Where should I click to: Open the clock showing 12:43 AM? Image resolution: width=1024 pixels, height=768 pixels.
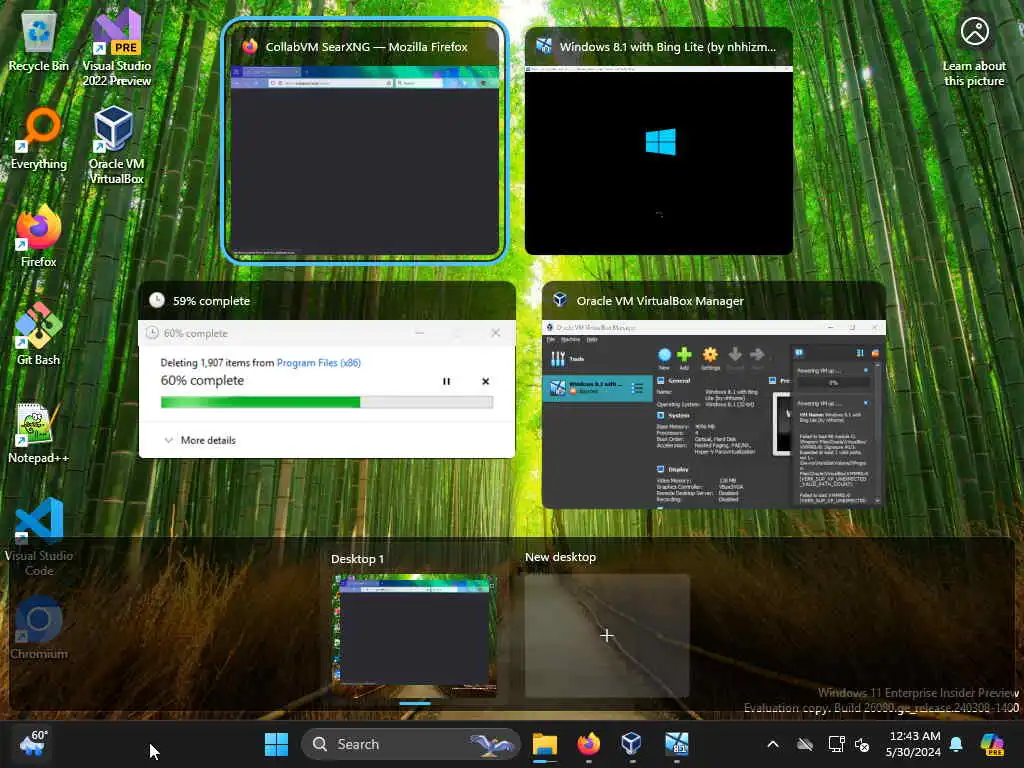(913, 744)
